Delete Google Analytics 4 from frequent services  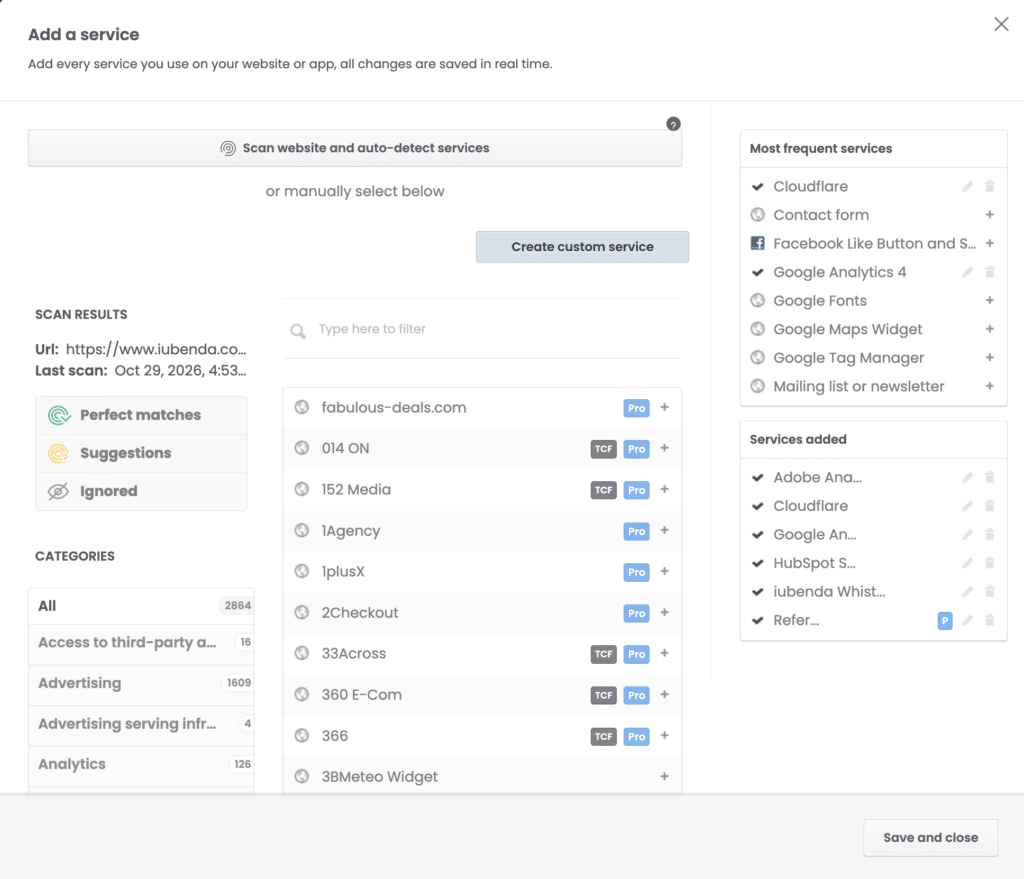[x=990, y=272]
